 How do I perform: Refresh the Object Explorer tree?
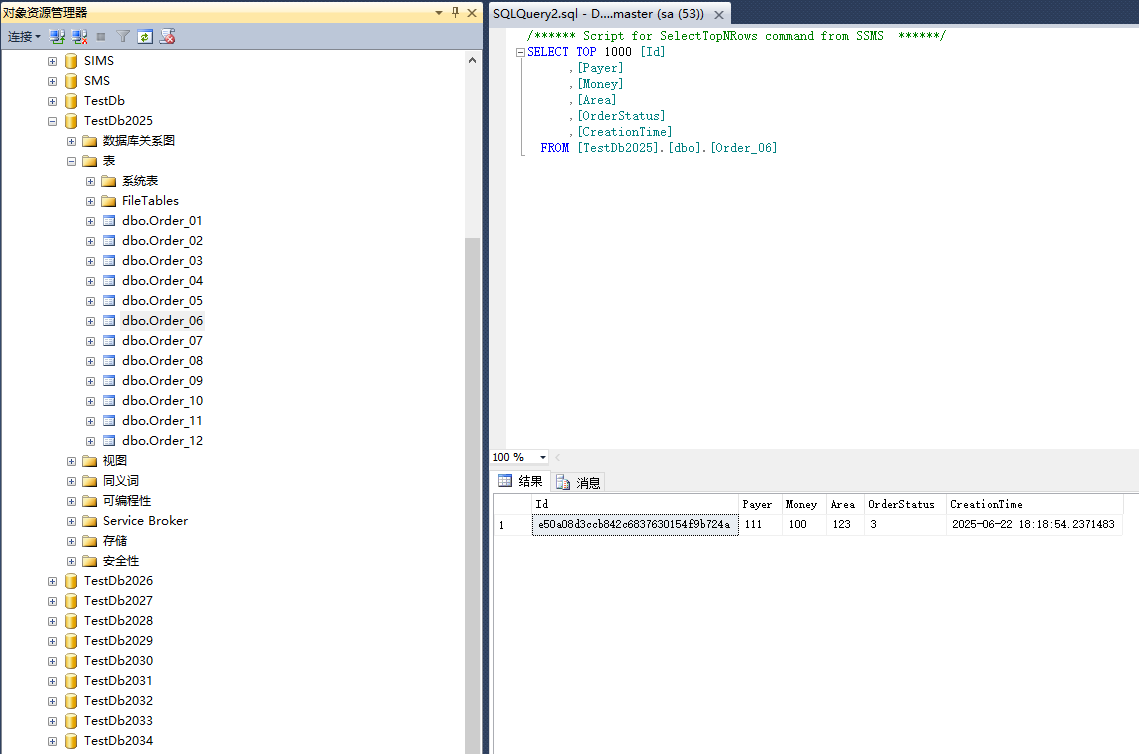pos(145,36)
